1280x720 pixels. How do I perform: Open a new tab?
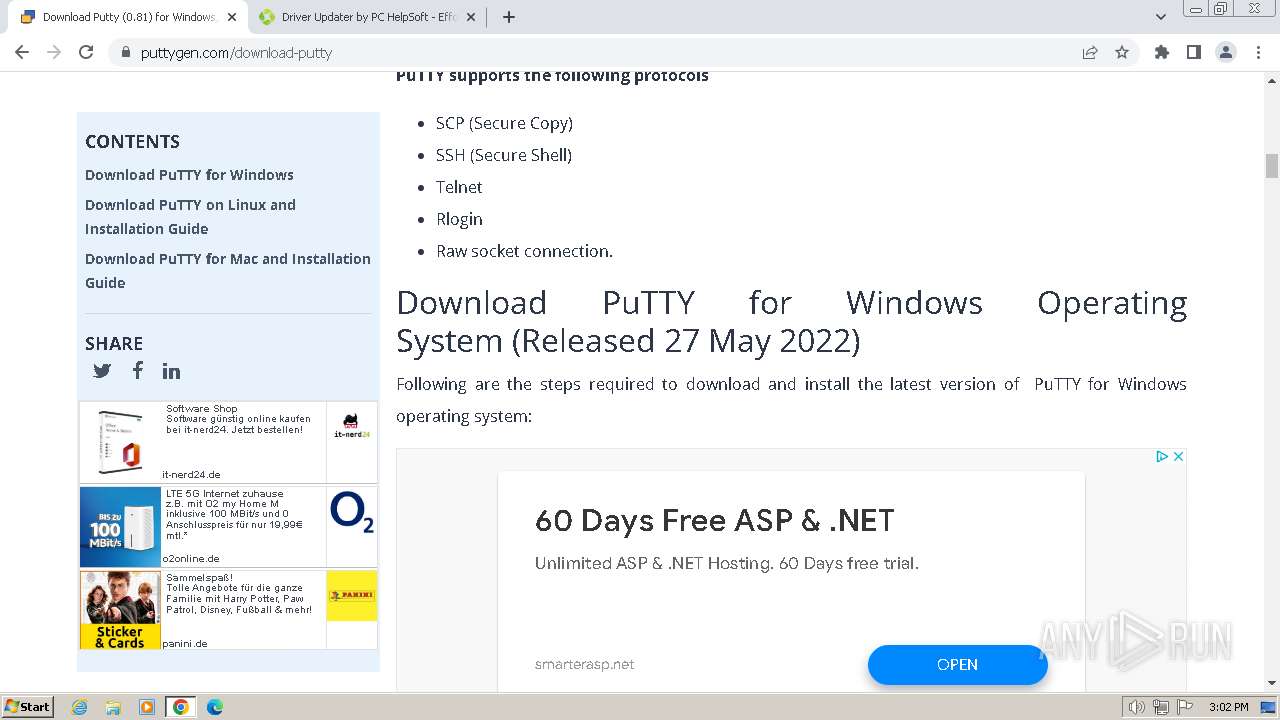click(x=509, y=17)
